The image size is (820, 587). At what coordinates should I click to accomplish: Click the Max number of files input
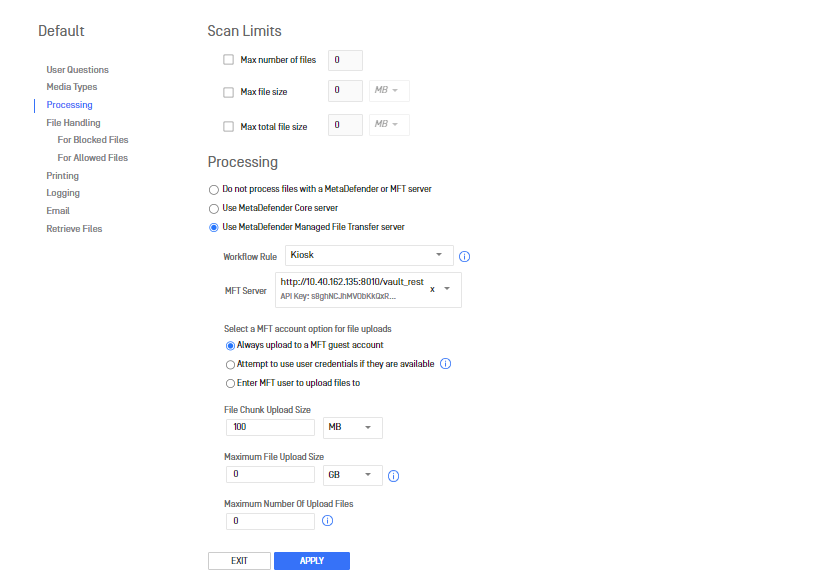point(345,60)
